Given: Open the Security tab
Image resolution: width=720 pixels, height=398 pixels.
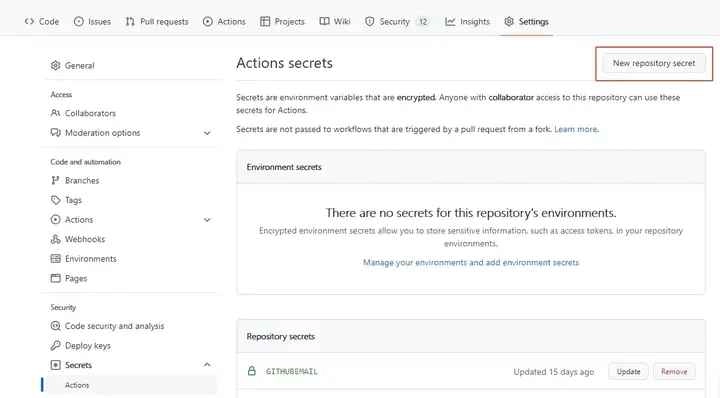Looking at the screenshot, I should point(397,22).
